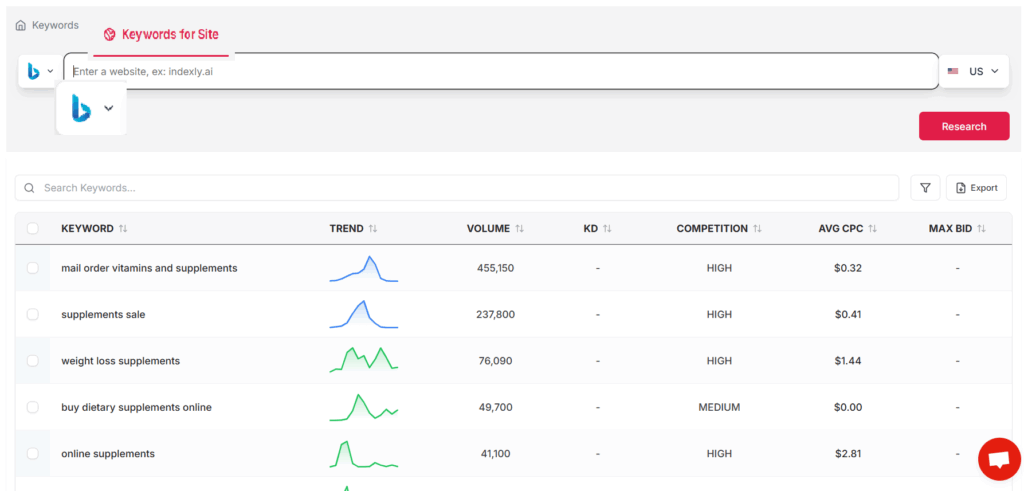Image resolution: width=1024 pixels, height=491 pixels.
Task: Click keyword supplements sale
Action: tap(103, 314)
